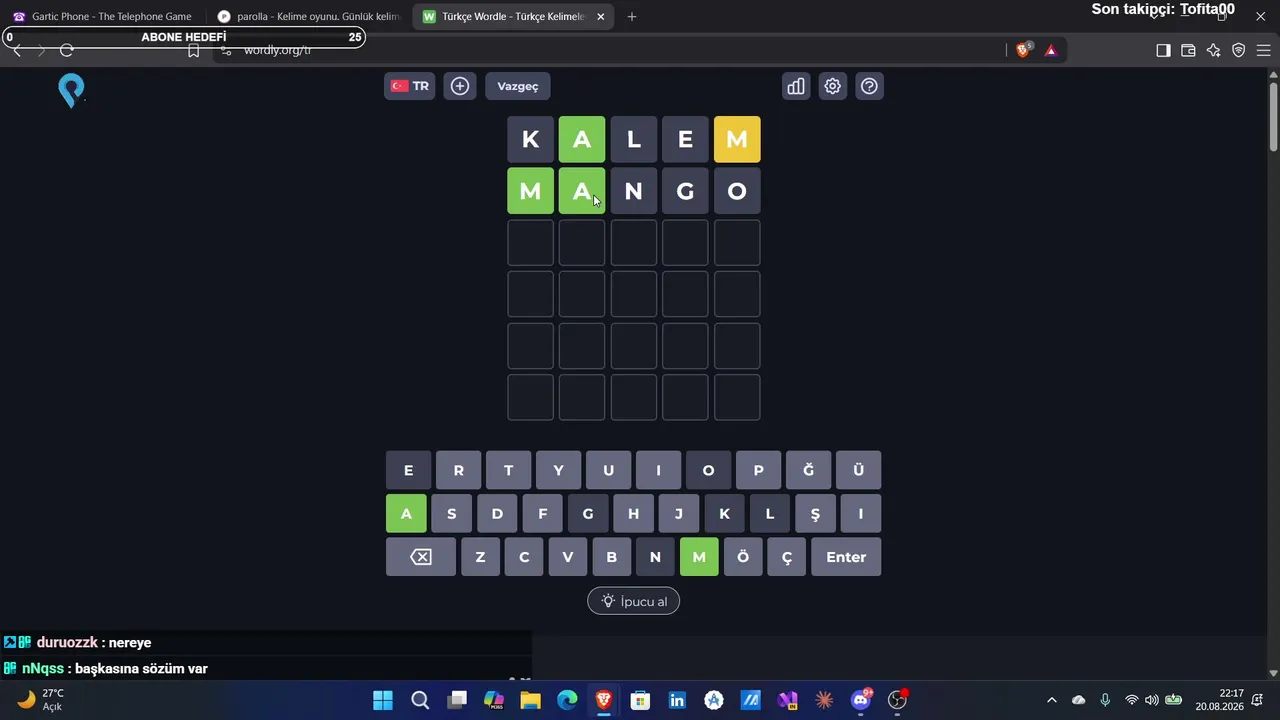Viewport: 1280px width, 720px height.
Task: Tap the green A key on keyboard
Action: [x=406, y=514]
